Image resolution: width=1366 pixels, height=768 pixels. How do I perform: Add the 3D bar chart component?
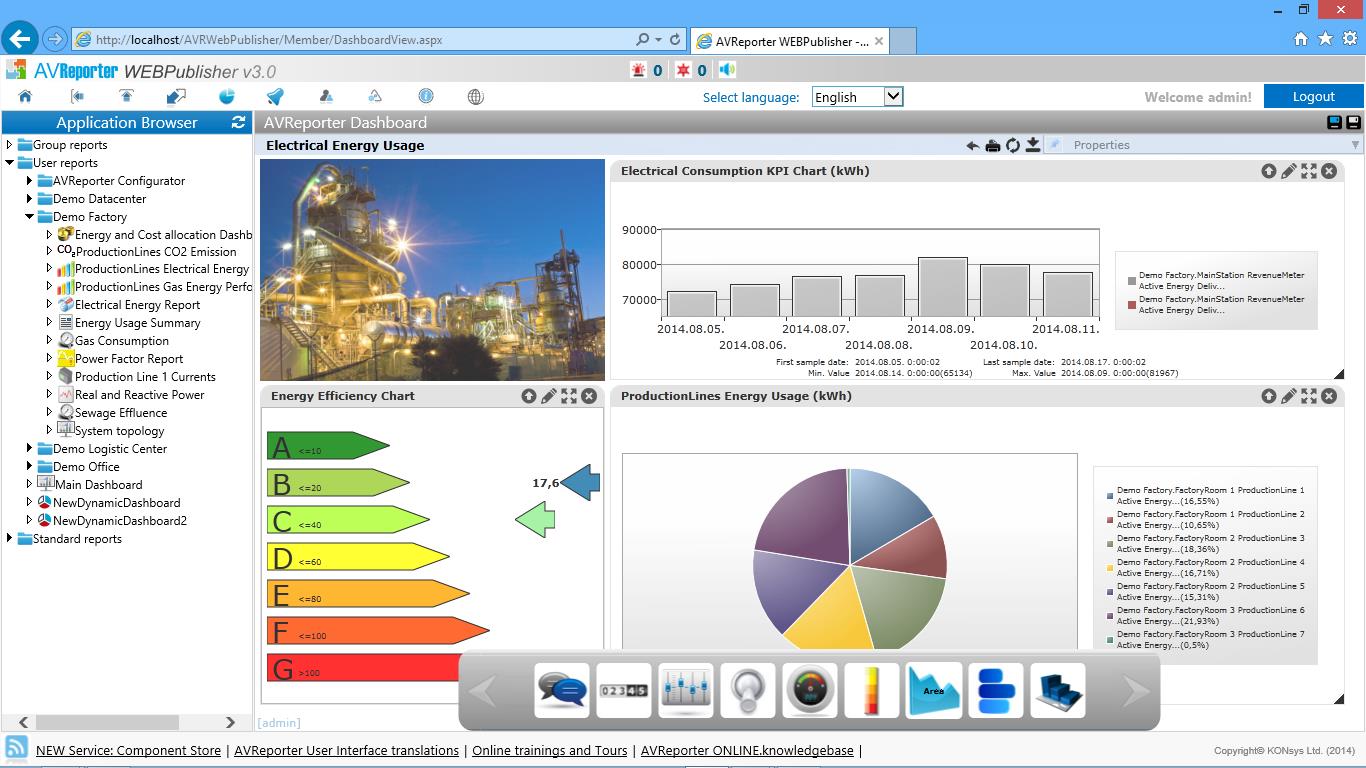[x=1058, y=690]
